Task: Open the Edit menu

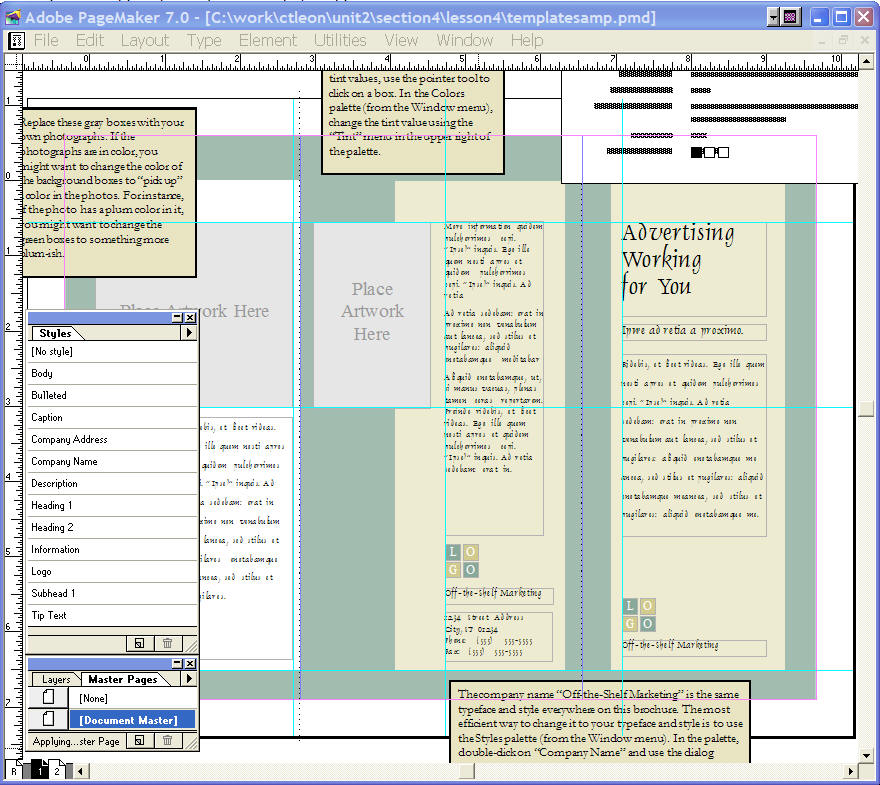Action: coord(90,40)
